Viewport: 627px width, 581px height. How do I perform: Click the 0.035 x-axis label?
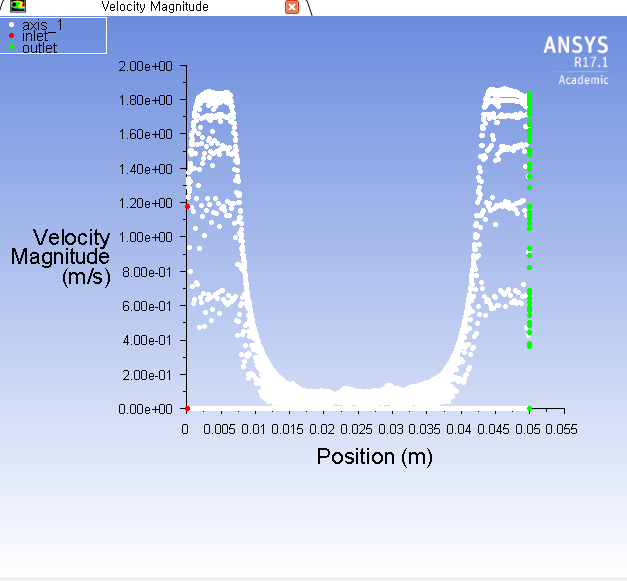coord(425,429)
